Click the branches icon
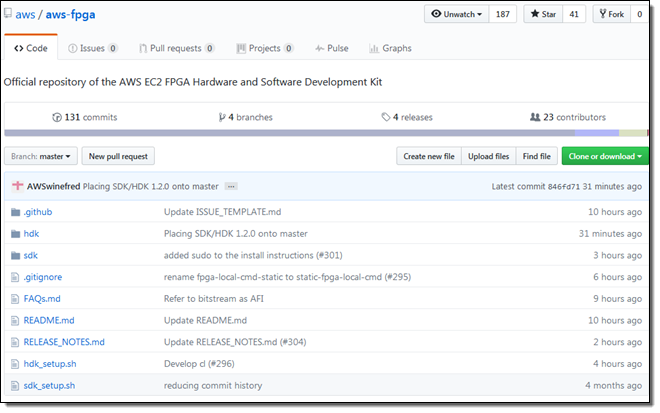 pyautogui.click(x=221, y=117)
